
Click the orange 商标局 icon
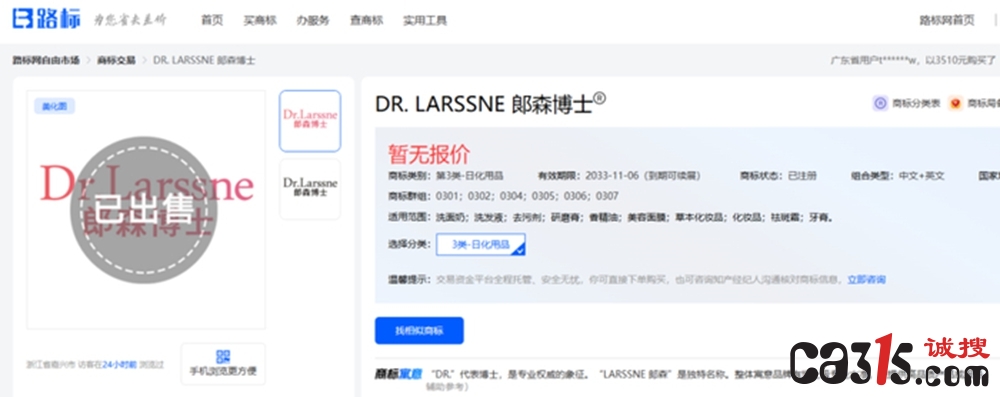click(x=955, y=103)
